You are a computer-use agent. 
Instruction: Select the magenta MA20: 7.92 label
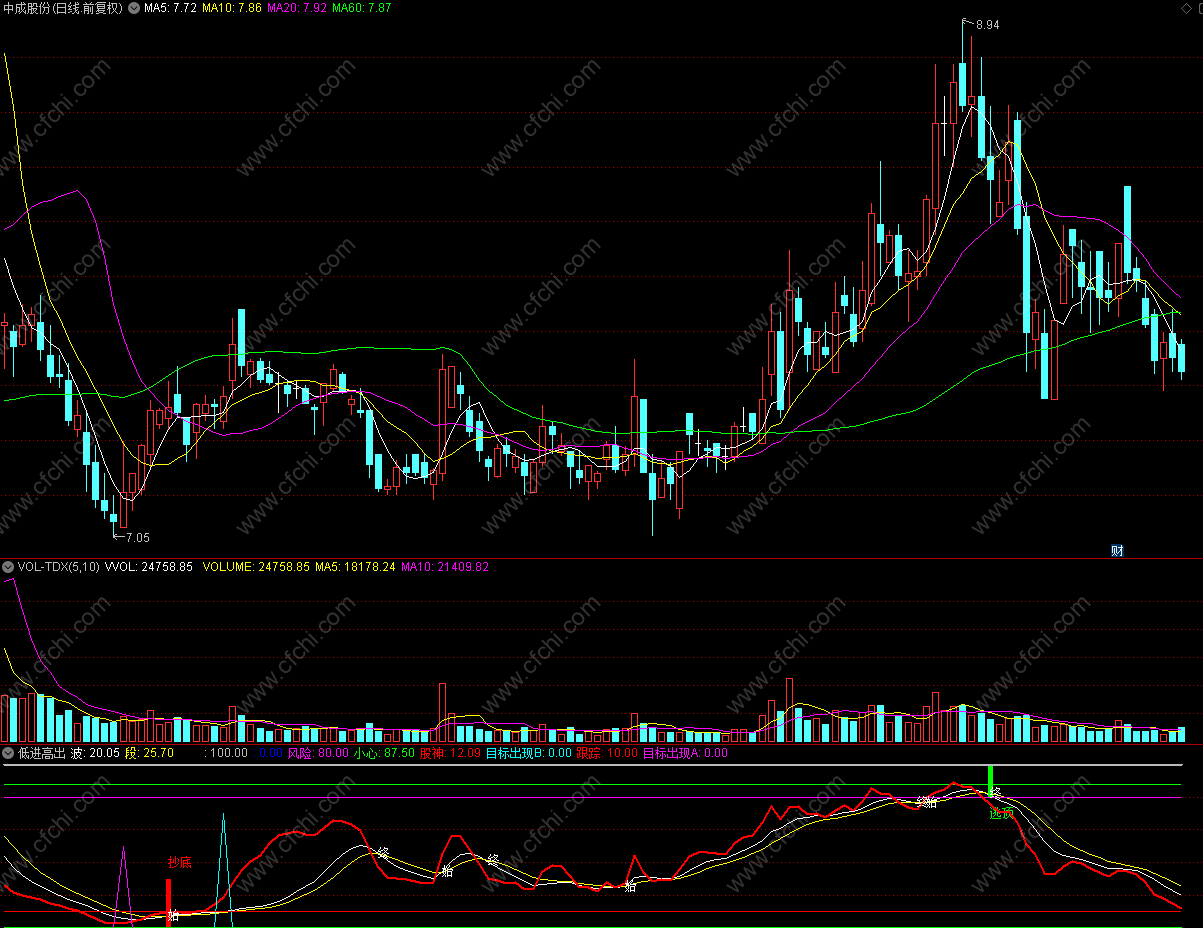pos(297,8)
